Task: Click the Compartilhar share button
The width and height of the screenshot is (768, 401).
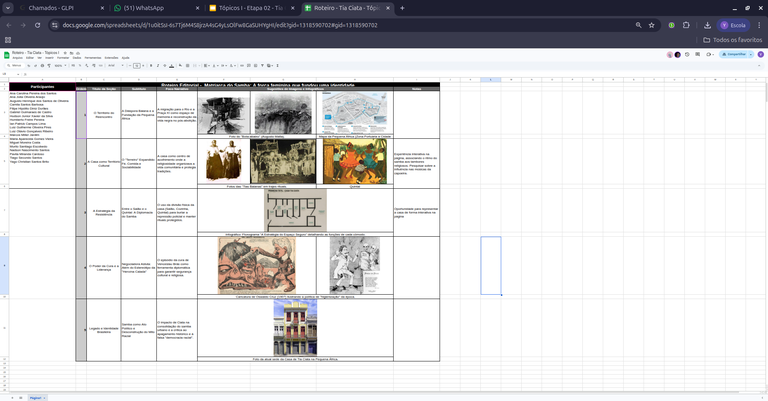Action: pos(733,54)
